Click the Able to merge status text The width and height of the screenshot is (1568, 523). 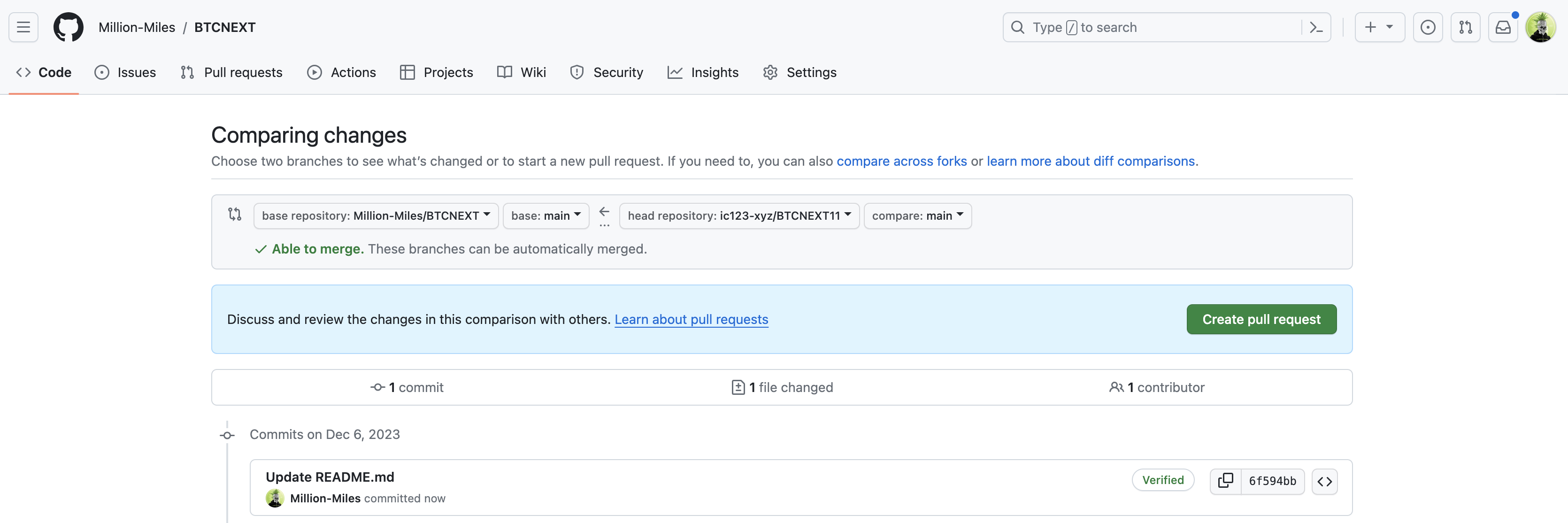click(317, 249)
